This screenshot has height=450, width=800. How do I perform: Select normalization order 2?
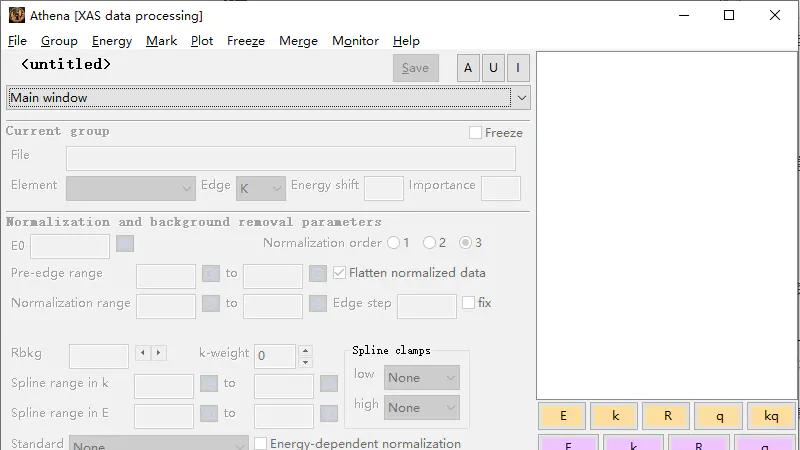pyautogui.click(x=430, y=243)
